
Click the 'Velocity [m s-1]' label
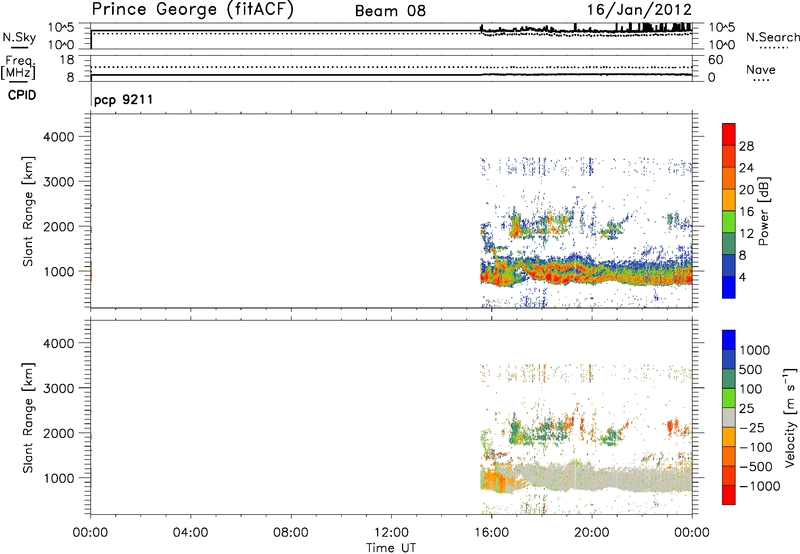coord(790,417)
